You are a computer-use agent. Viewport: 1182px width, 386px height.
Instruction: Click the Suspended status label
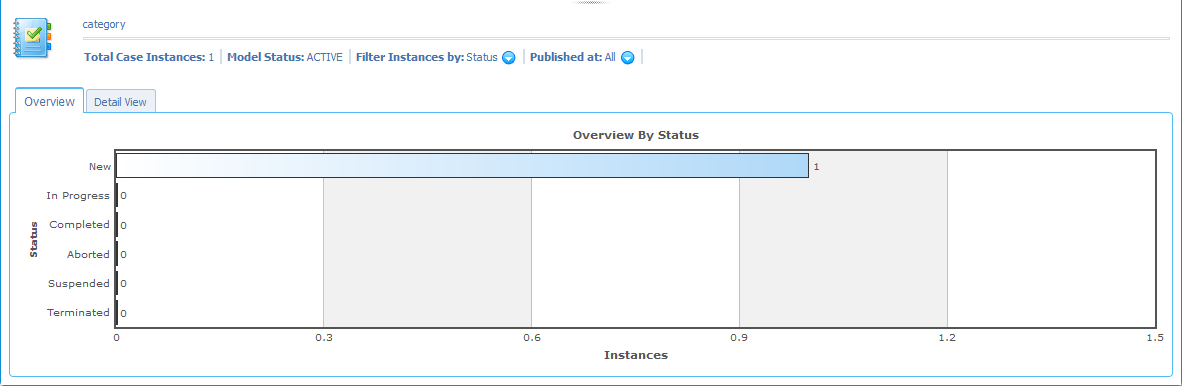(x=79, y=283)
